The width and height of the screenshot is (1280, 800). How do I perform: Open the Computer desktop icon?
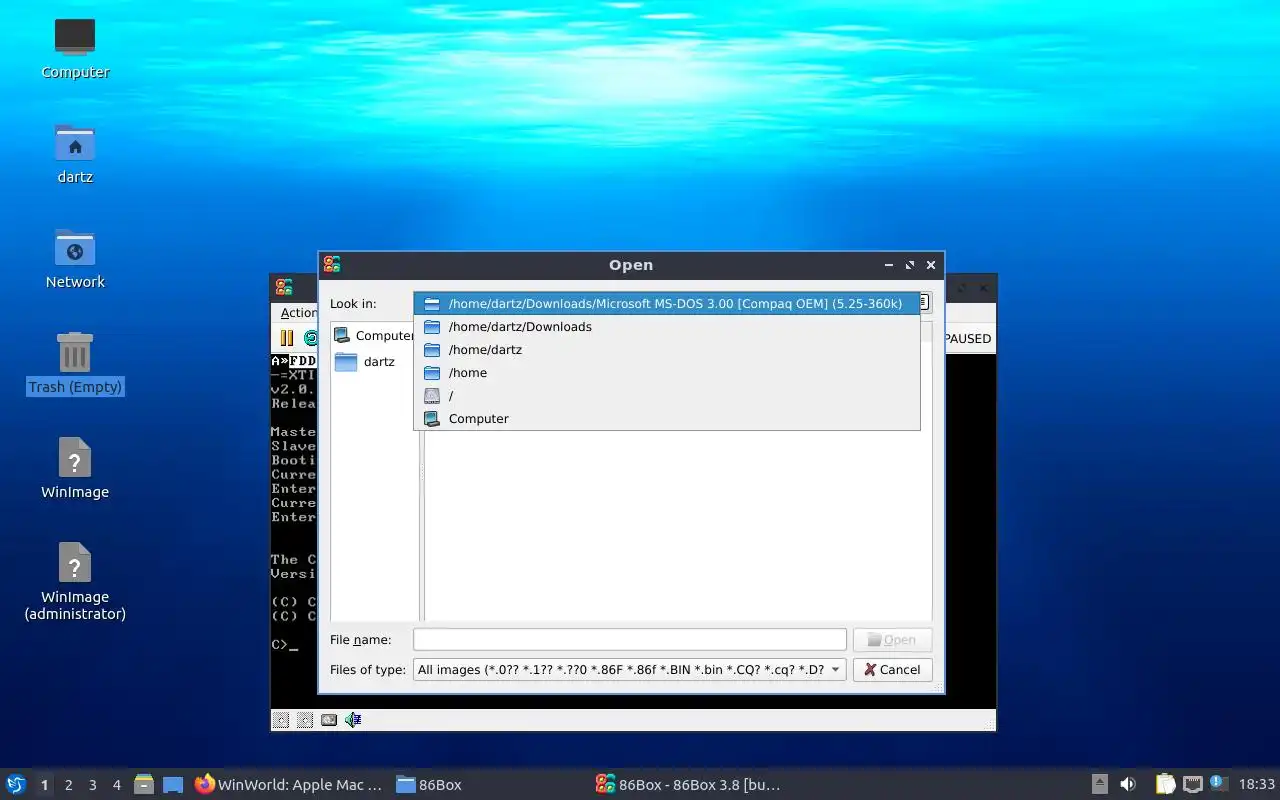coord(75,48)
